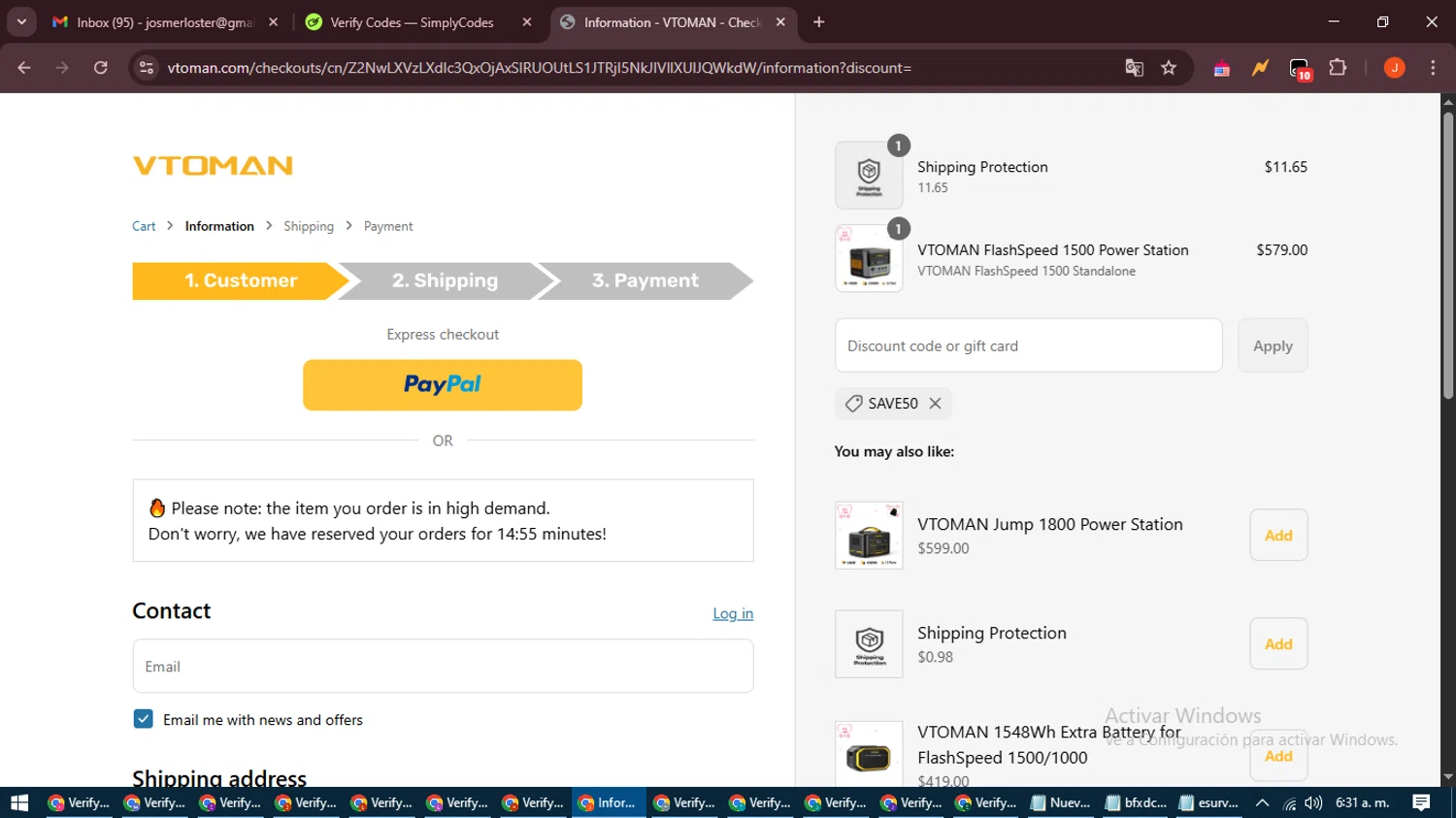
Task: Click the translate page icon
Action: tap(1134, 68)
